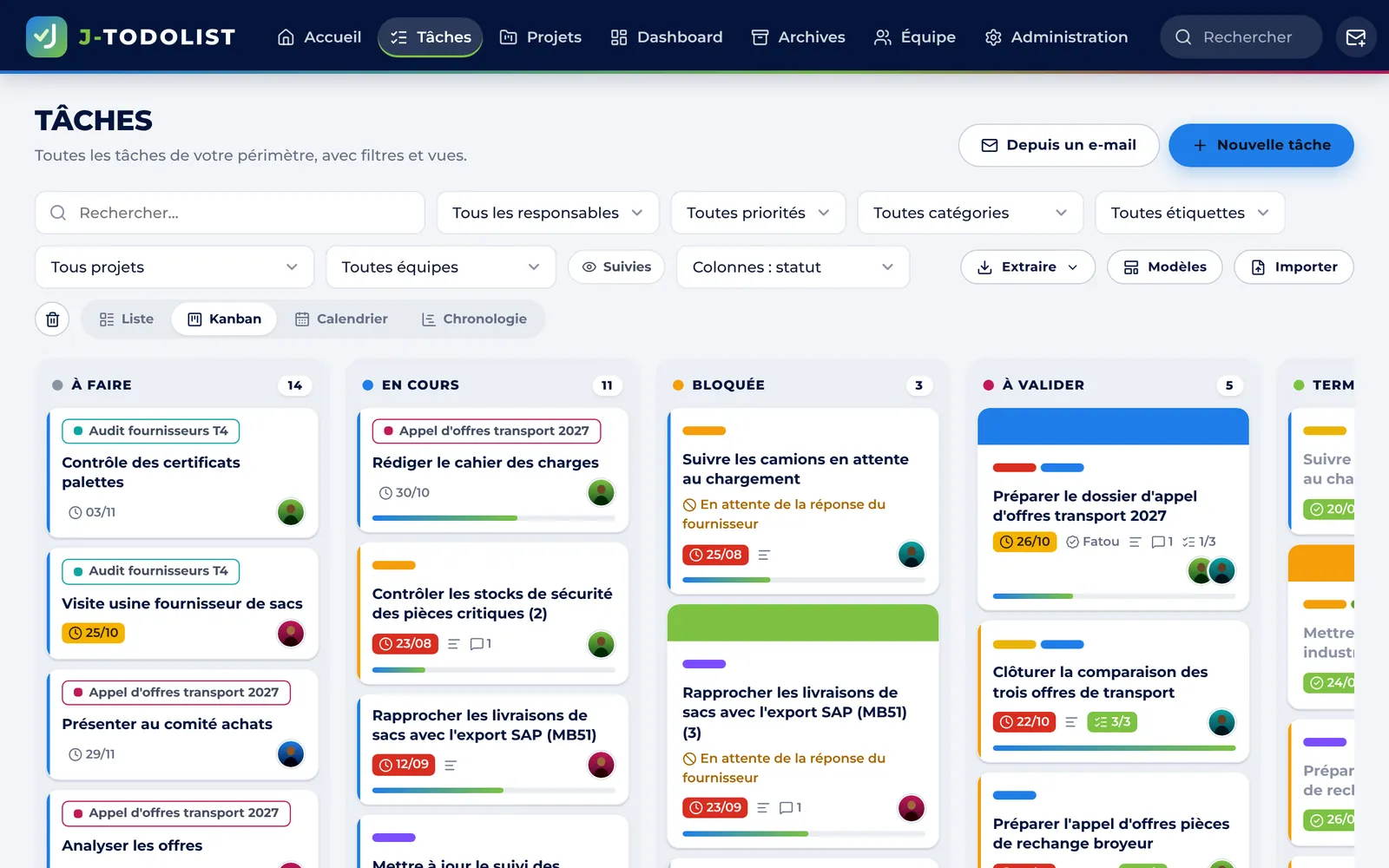Open the Administration nav item
This screenshot has height=868, width=1389.
coord(1057,37)
